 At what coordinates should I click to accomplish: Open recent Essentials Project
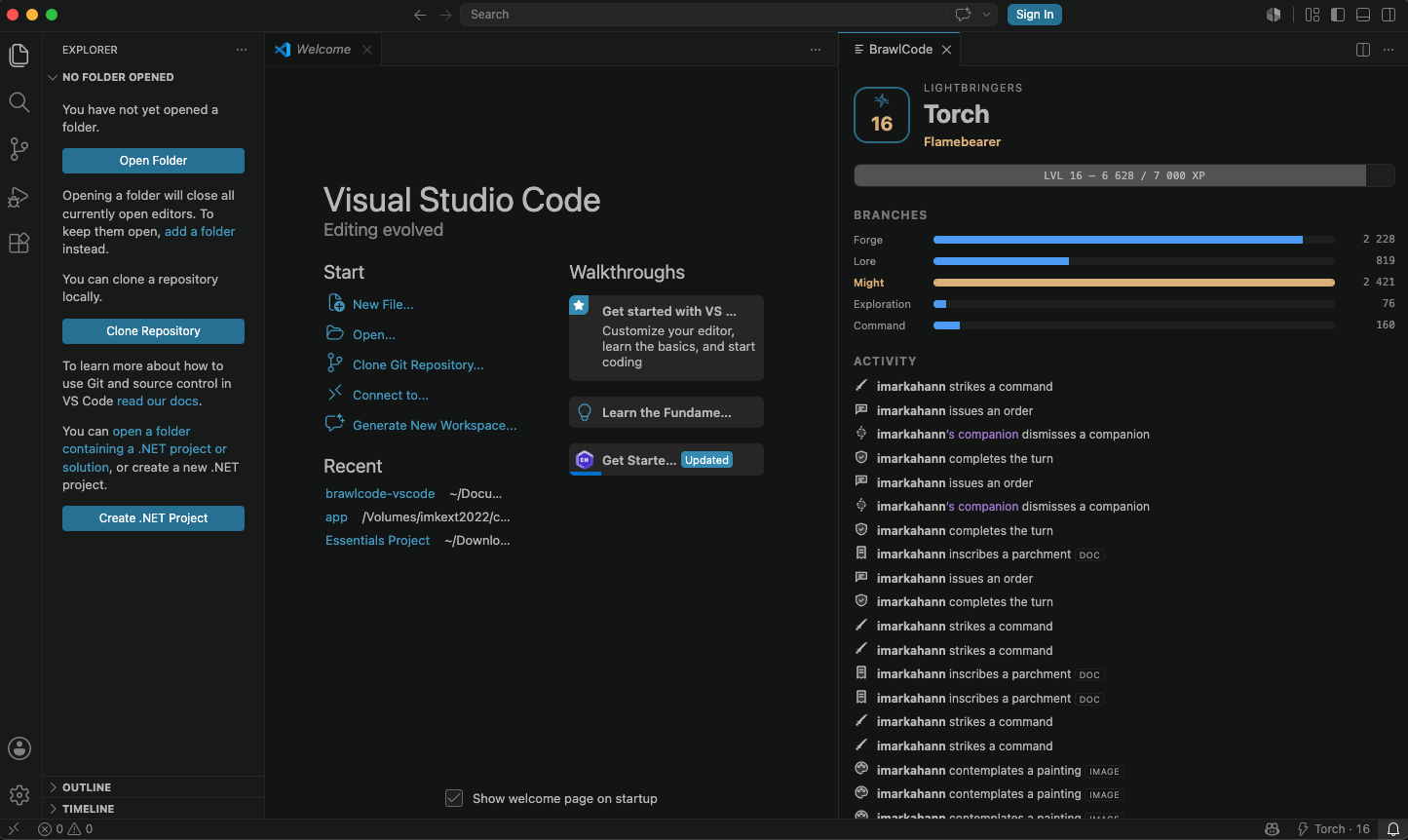coord(377,541)
